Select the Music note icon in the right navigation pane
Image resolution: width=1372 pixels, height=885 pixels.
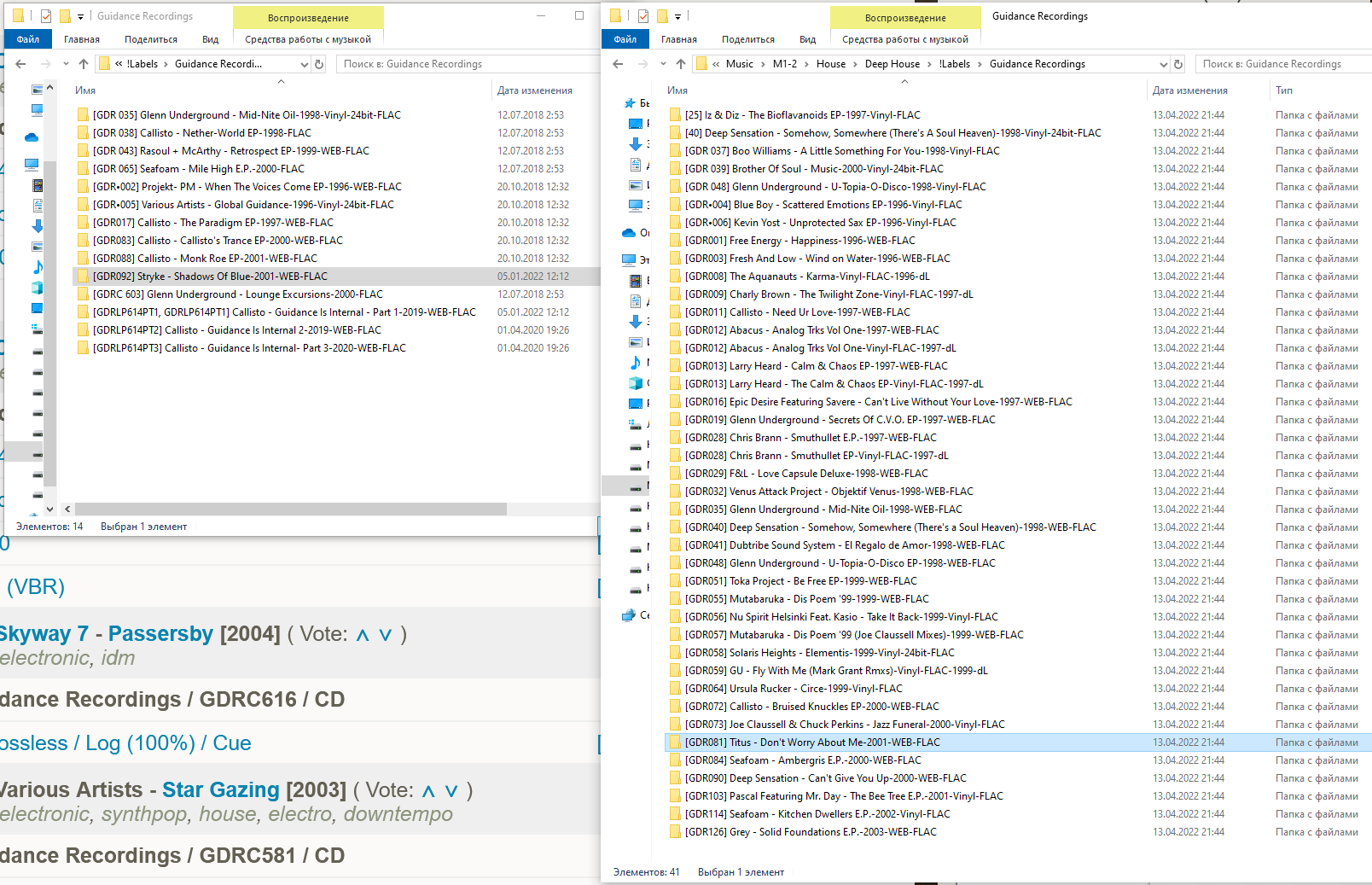635,363
